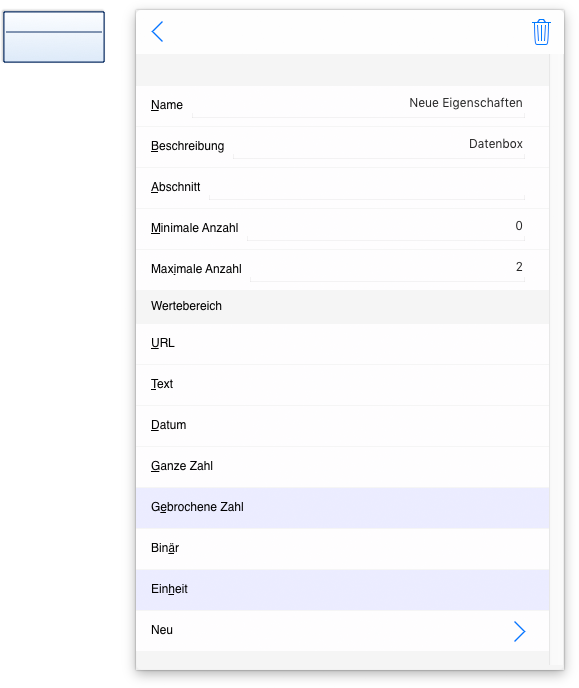The image size is (579, 688).
Task: Click the Beschreibung field showing Datenbox
Action: click(379, 145)
